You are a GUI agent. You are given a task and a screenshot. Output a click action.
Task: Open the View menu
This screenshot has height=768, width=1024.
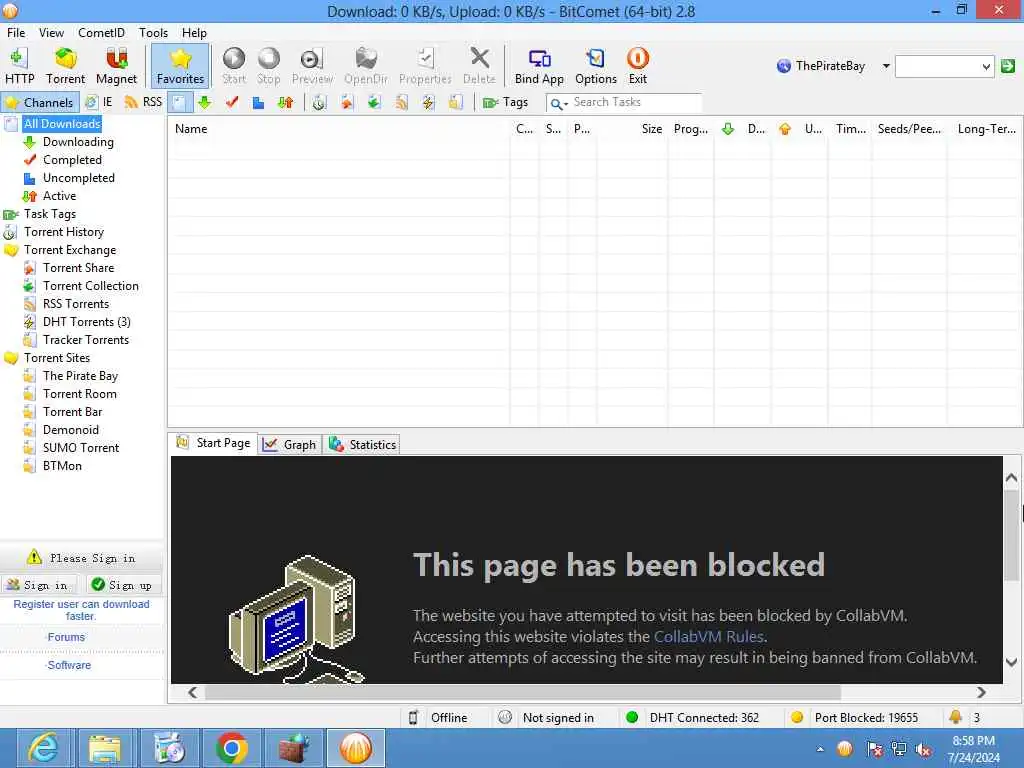click(x=51, y=33)
